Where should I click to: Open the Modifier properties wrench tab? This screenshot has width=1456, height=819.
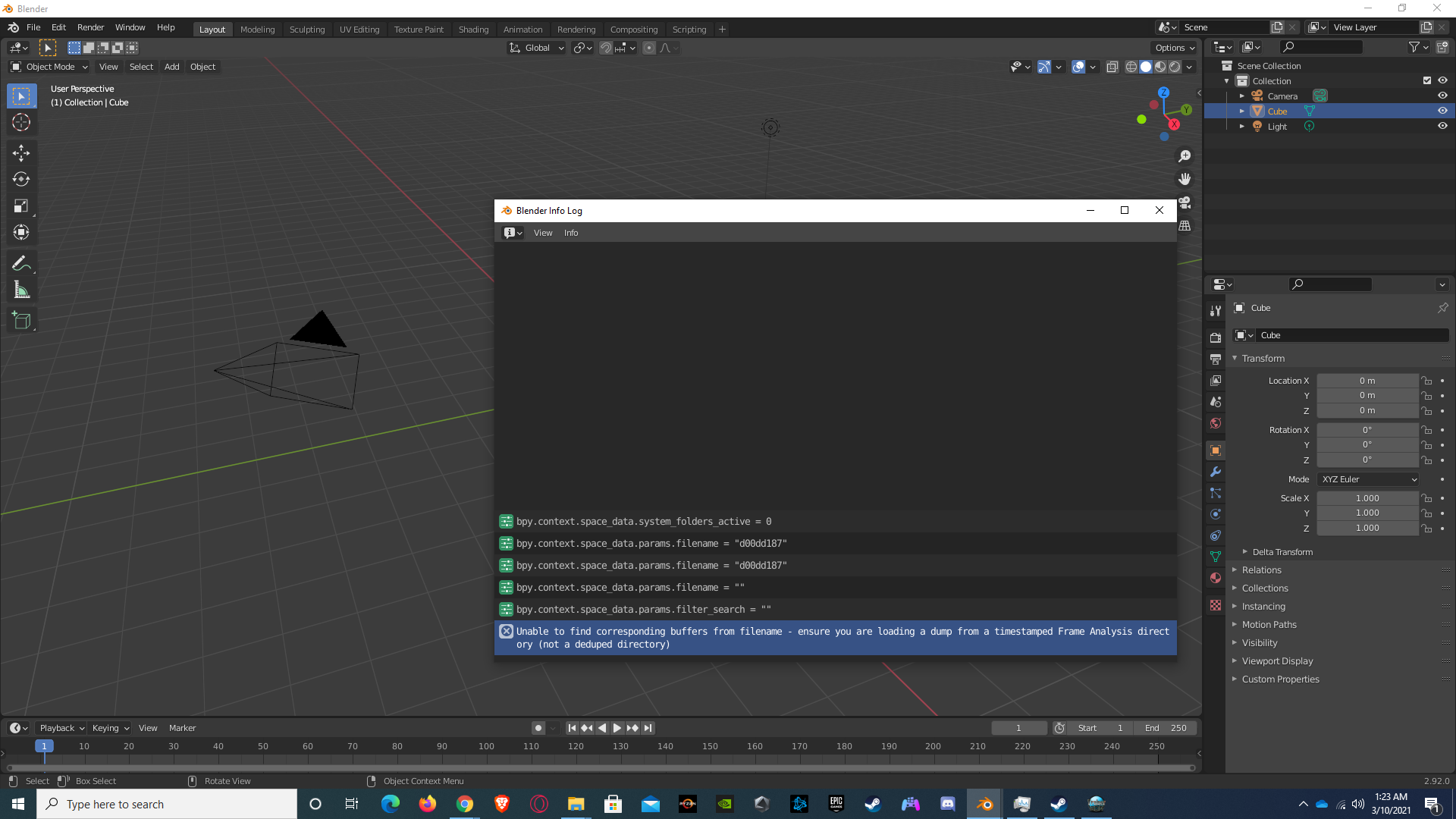[1216, 472]
